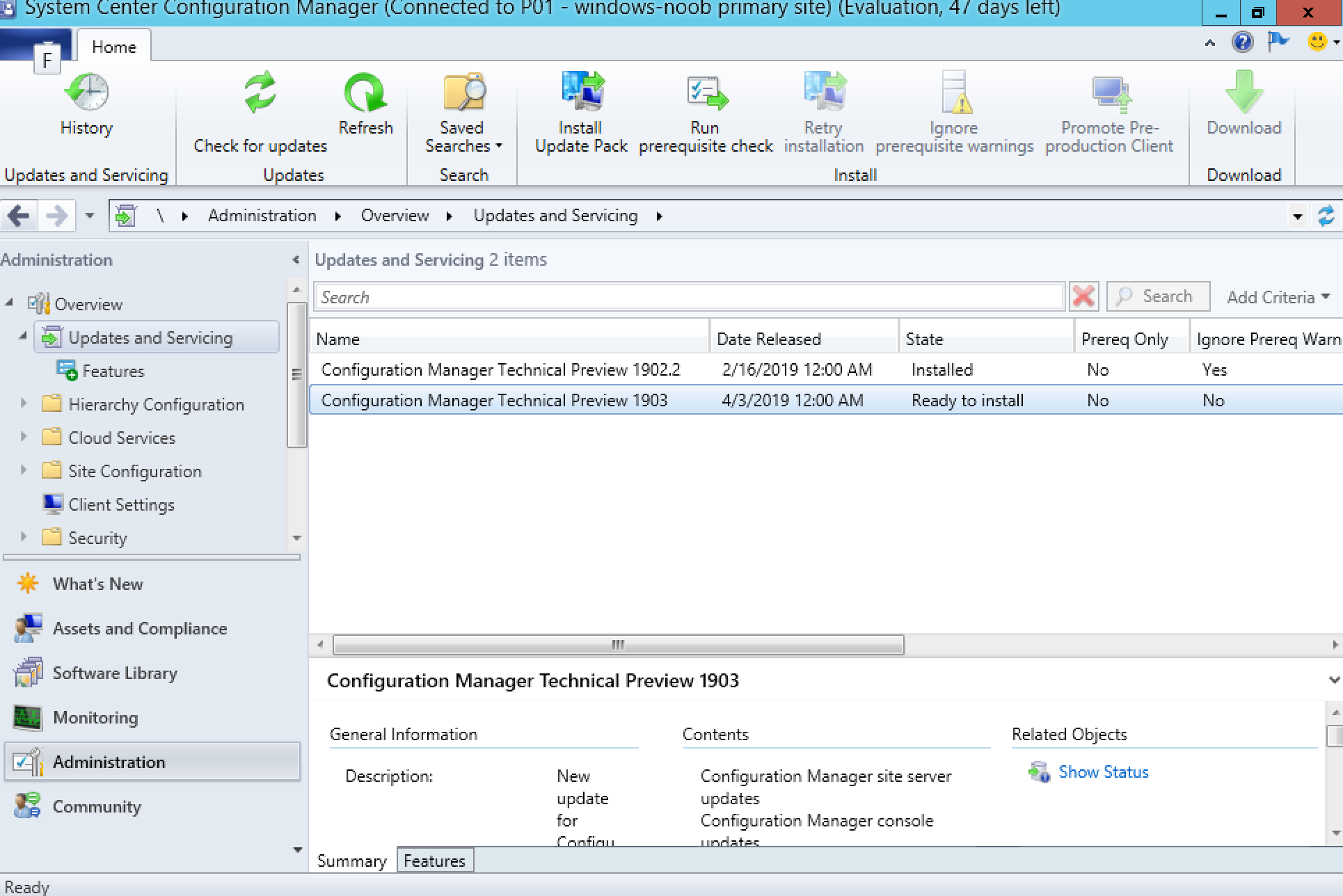Open Assets and Compliance workspace

152,628
